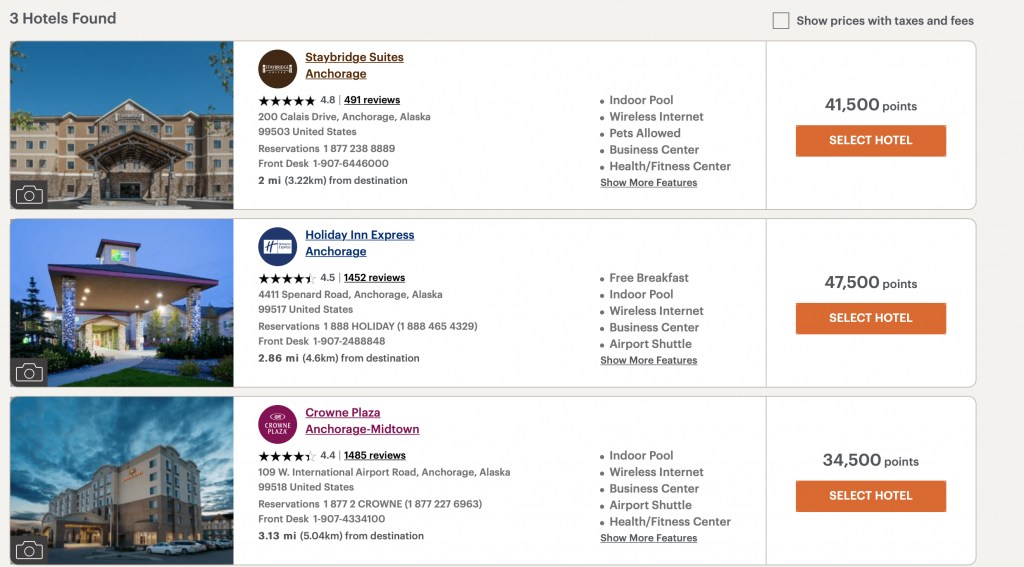
Task: Click 'Wireless Internet' feature of Staybridge Suites
Action: [656, 117]
